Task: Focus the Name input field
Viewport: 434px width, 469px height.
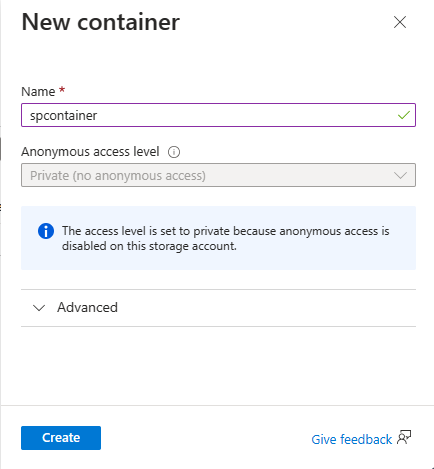Action: coord(218,115)
